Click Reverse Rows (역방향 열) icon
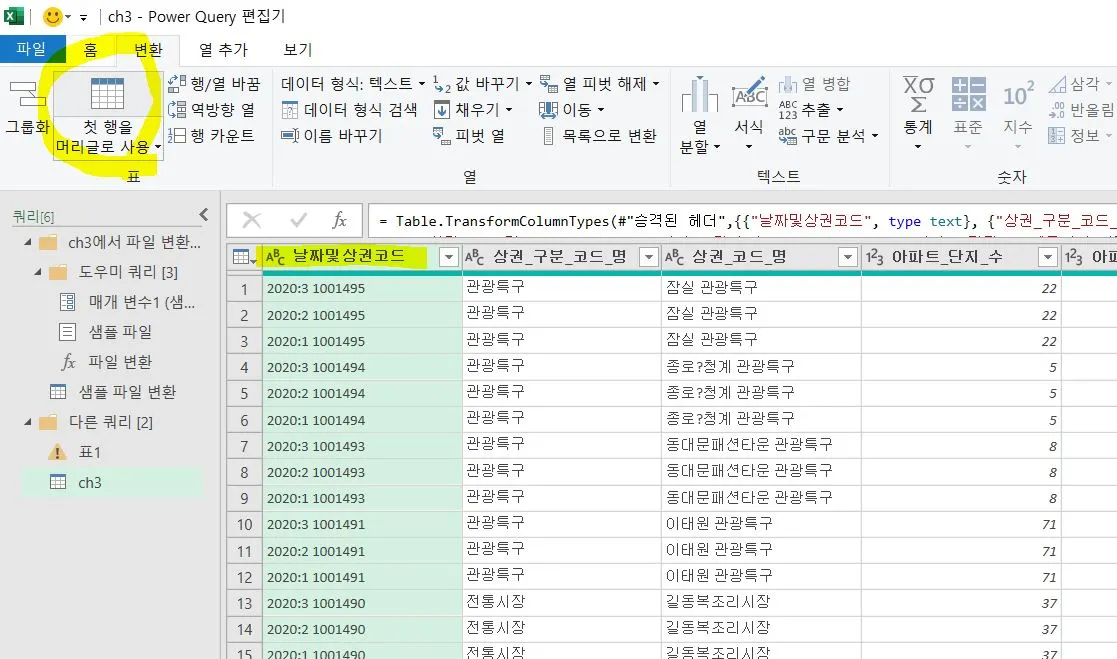This screenshot has height=659, width=1117. coord(177,110)
